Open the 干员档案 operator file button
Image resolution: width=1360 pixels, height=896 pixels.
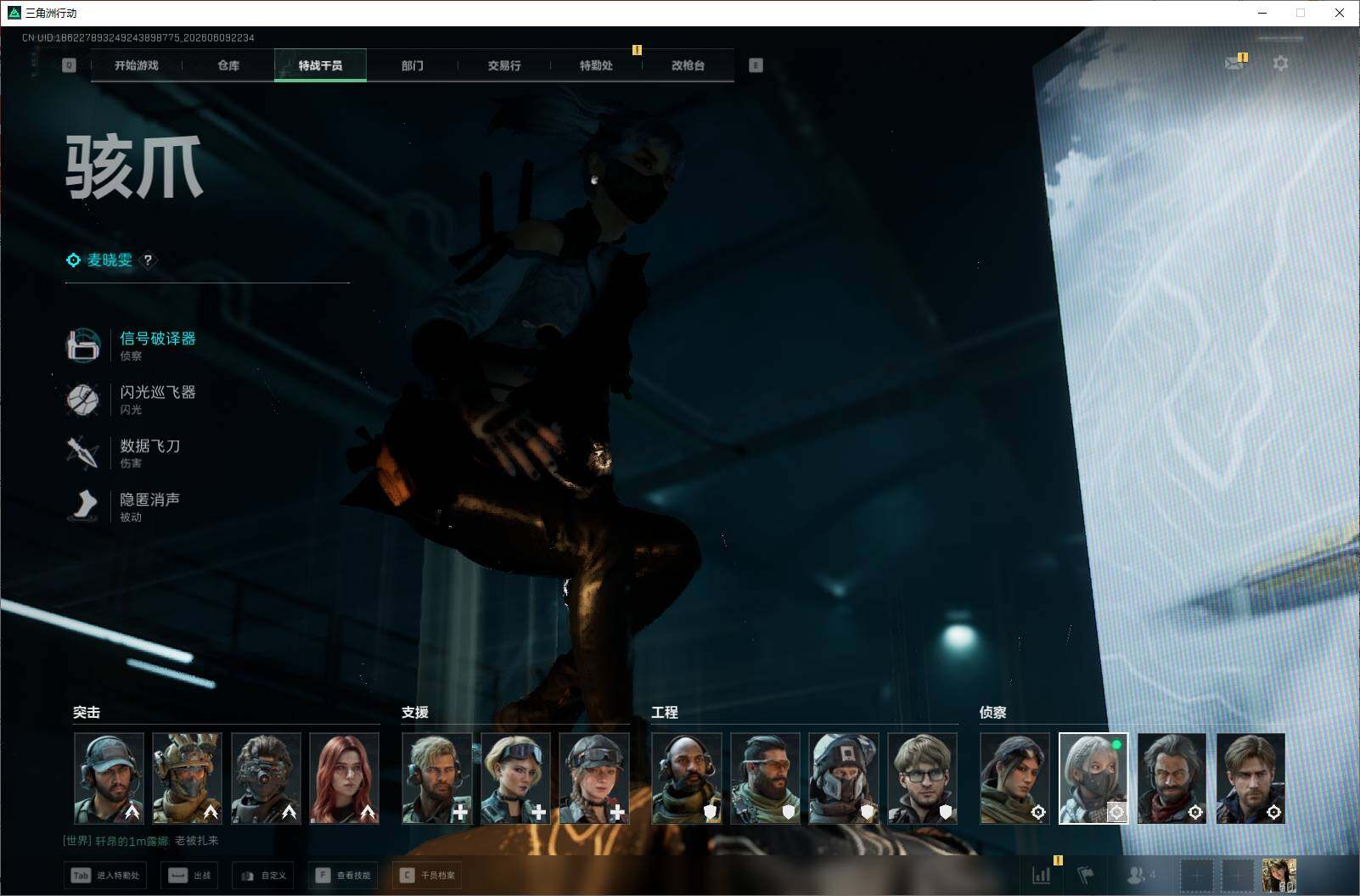click(428, 876)
